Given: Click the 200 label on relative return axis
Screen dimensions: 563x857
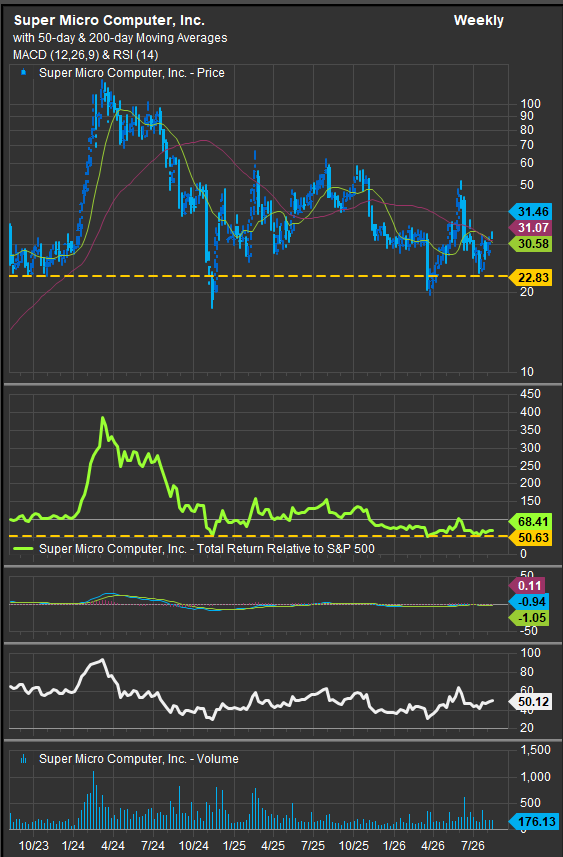Looking at the screenshot, I should 530,483.
